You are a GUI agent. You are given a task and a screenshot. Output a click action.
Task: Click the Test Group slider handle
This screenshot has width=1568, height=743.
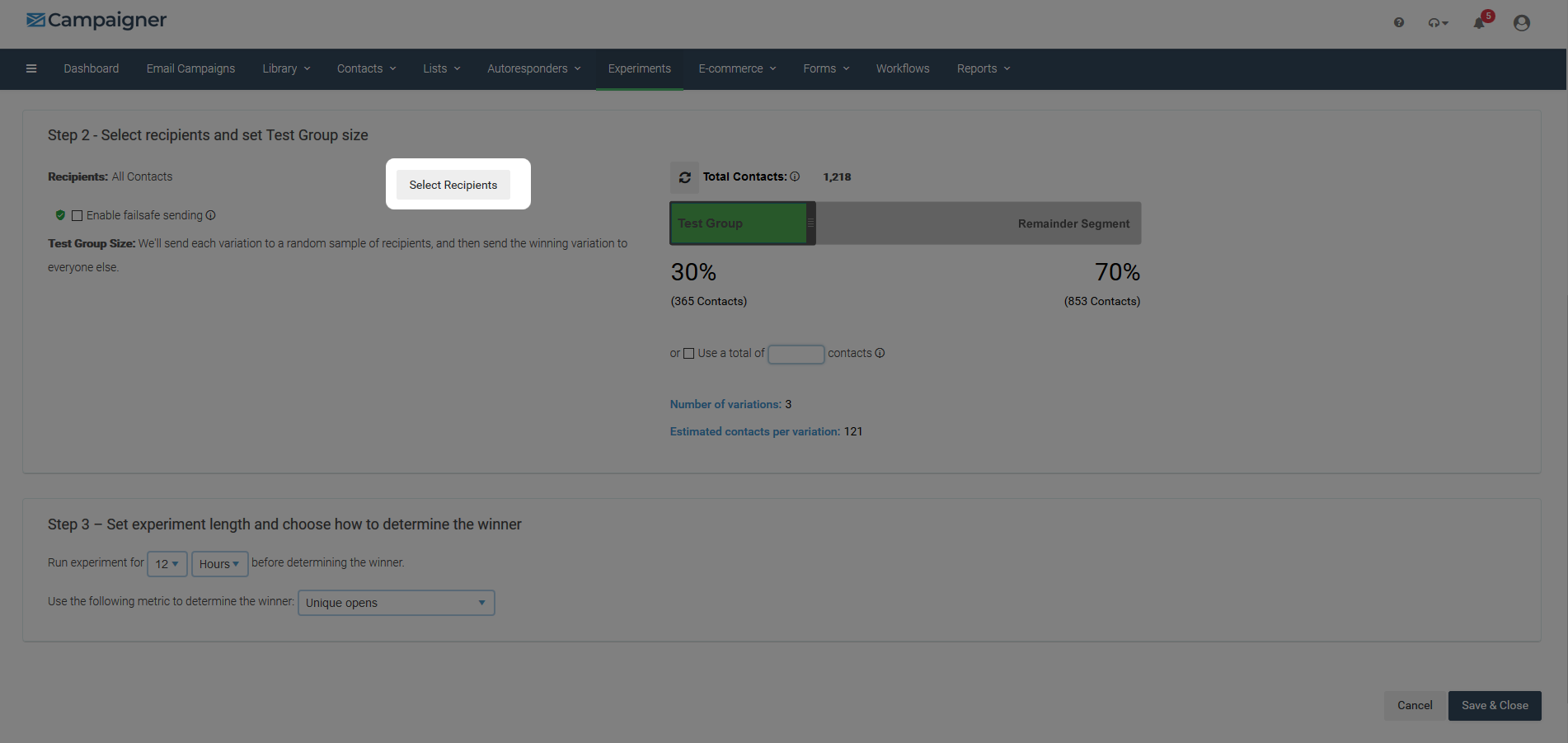811,223
